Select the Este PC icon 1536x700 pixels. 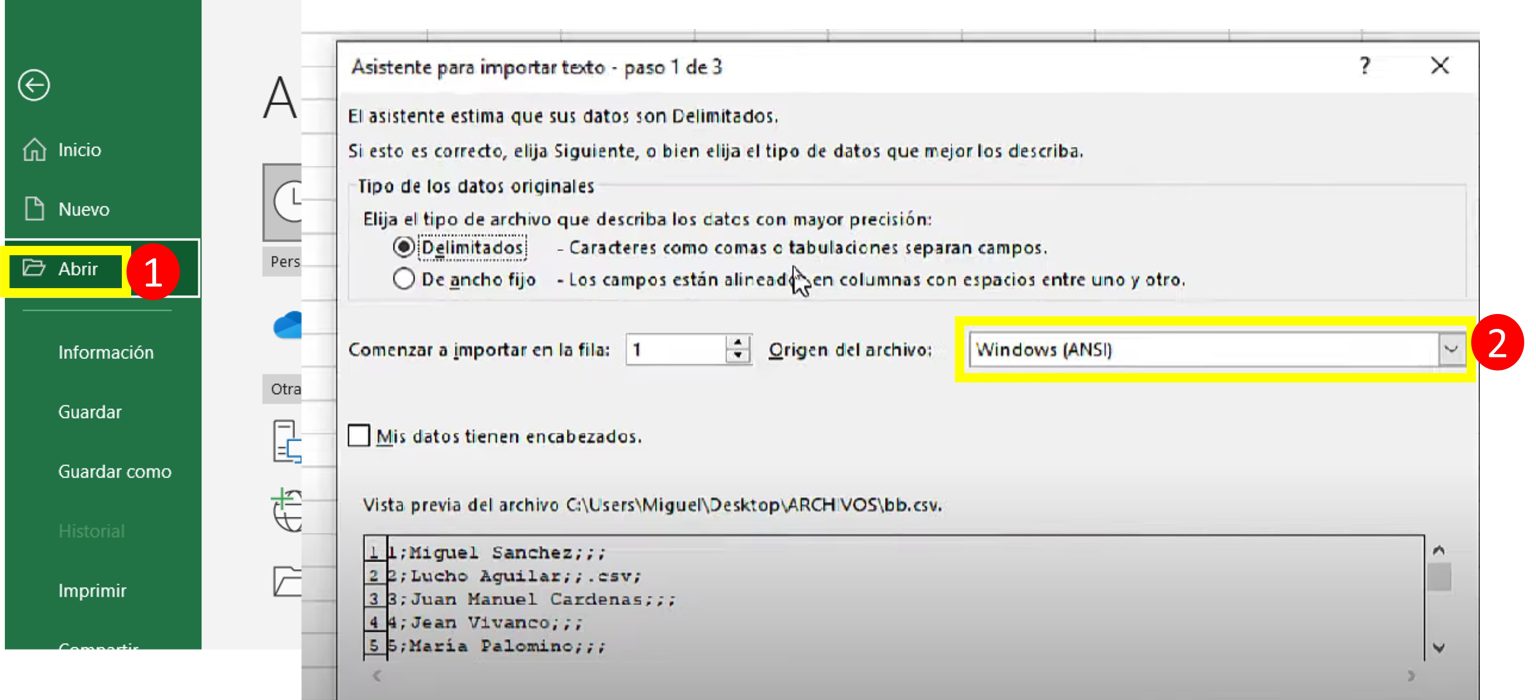(289, 440)
